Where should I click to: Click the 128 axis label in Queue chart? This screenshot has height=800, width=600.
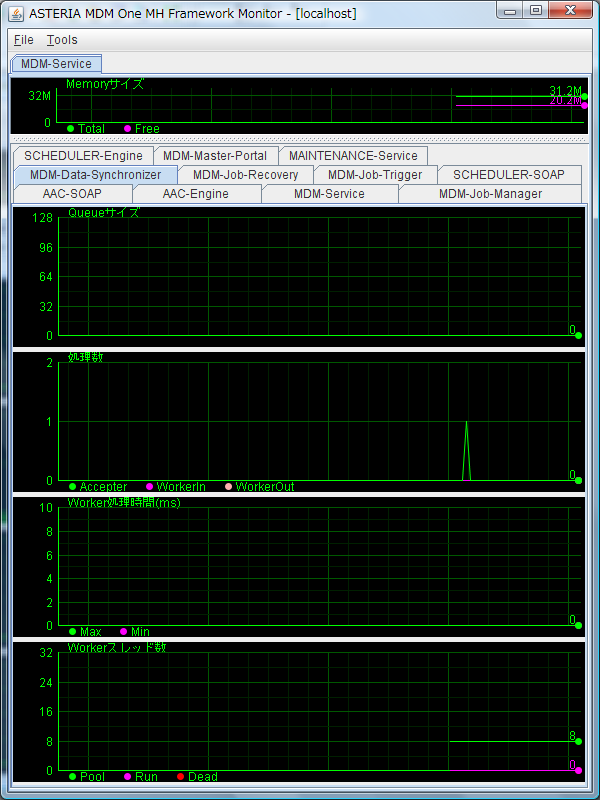pos(42,218)
